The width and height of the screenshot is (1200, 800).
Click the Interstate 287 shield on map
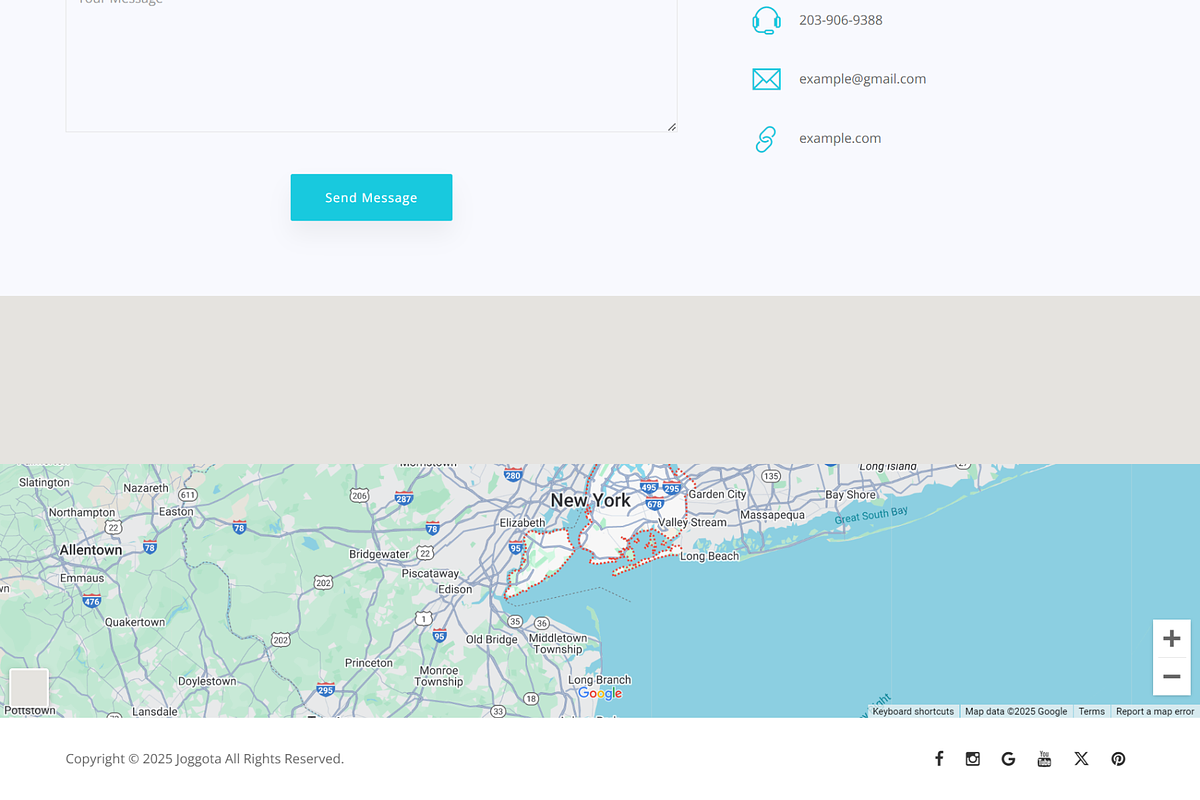404,498
